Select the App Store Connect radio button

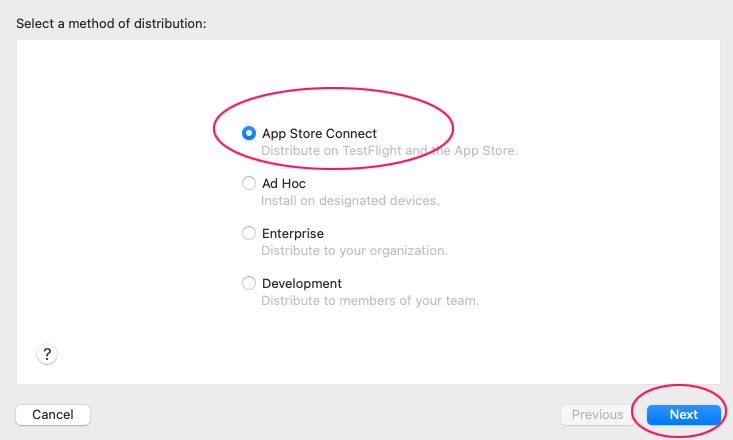[x=249, y=133]
